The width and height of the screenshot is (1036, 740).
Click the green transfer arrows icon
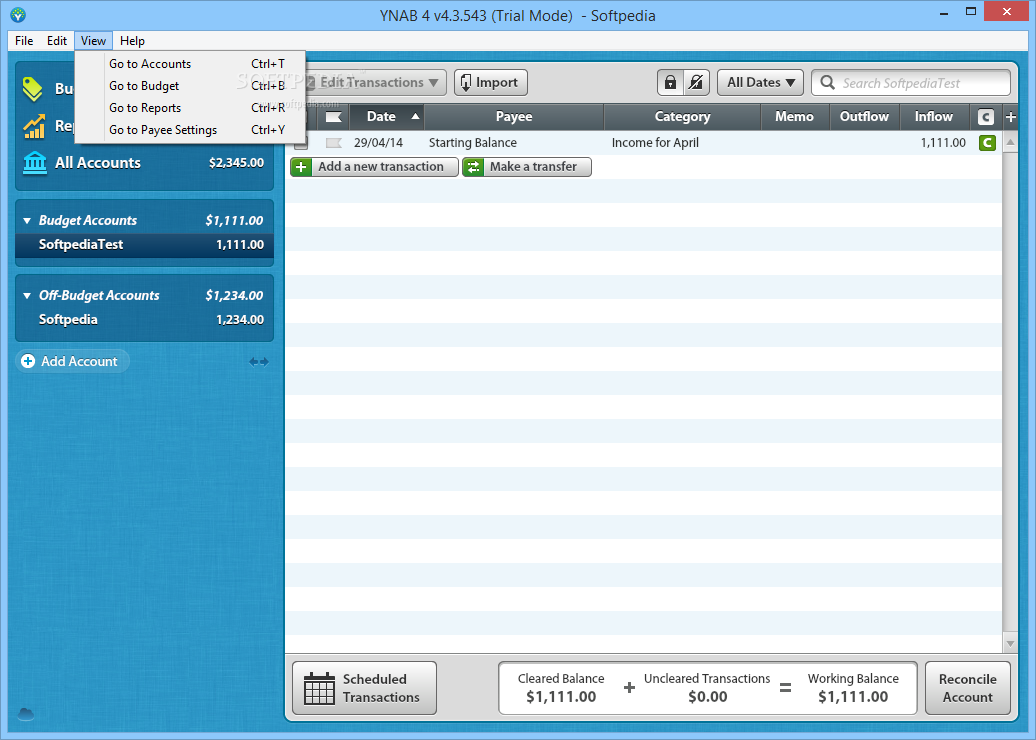473,167
